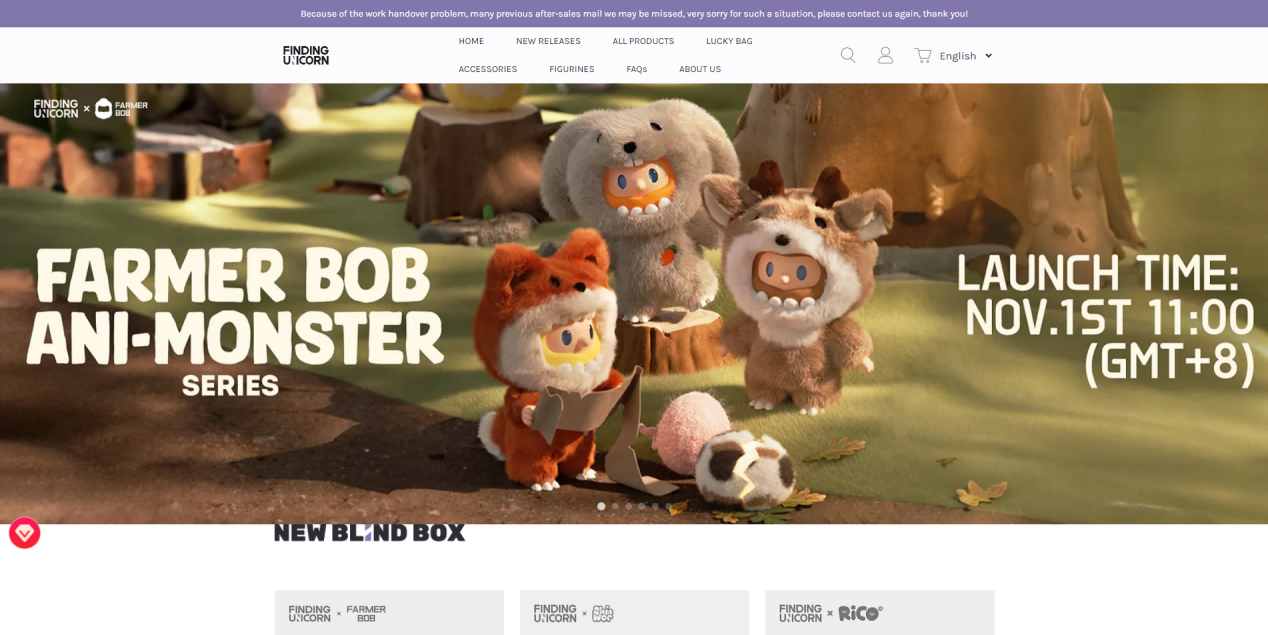The width and height of the screenshot is (1268, 635).
Task: Click the NEW BLIND BOX heading
Action: click(x=370, y=532)
